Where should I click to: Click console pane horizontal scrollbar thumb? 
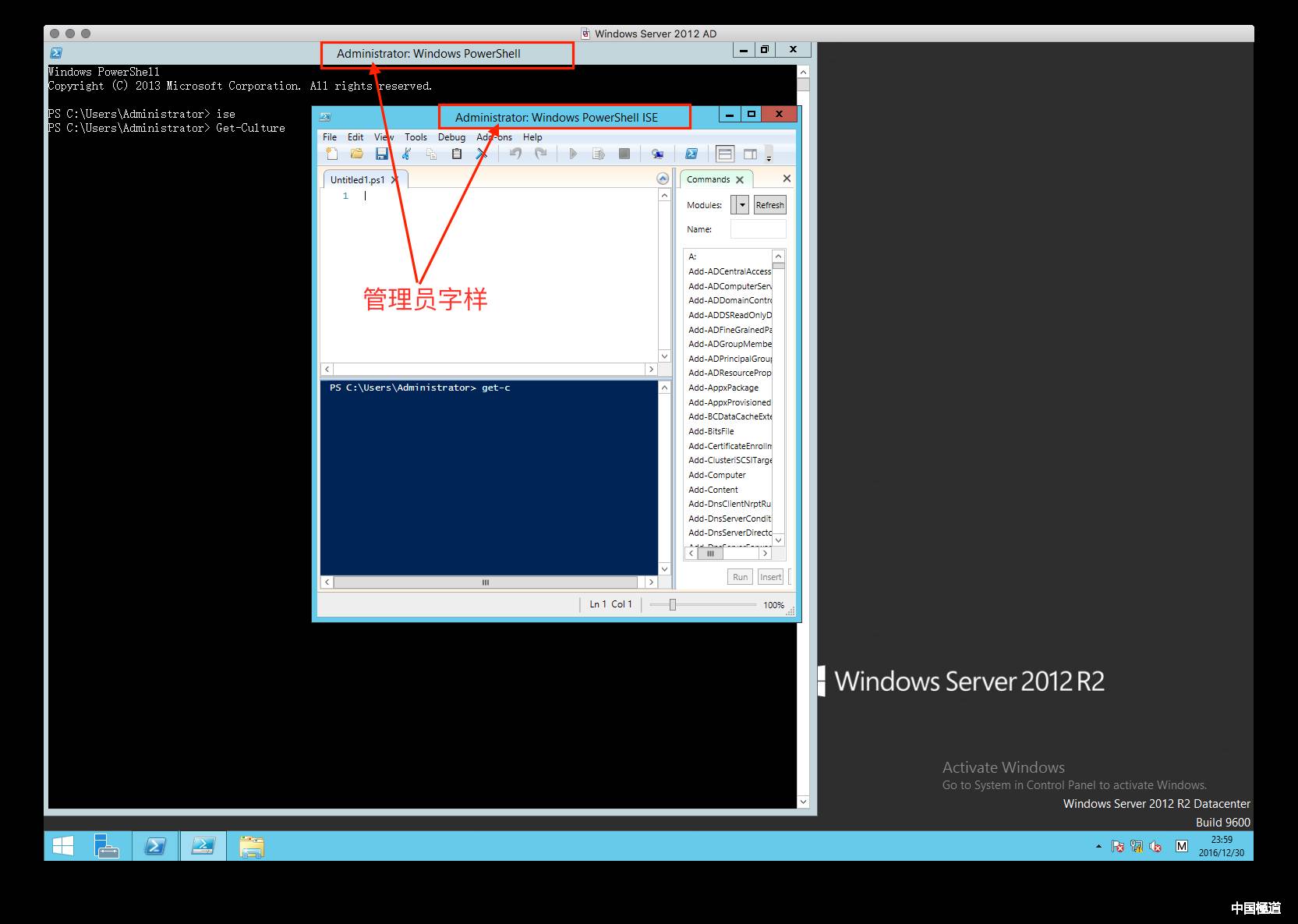(486, 582)
